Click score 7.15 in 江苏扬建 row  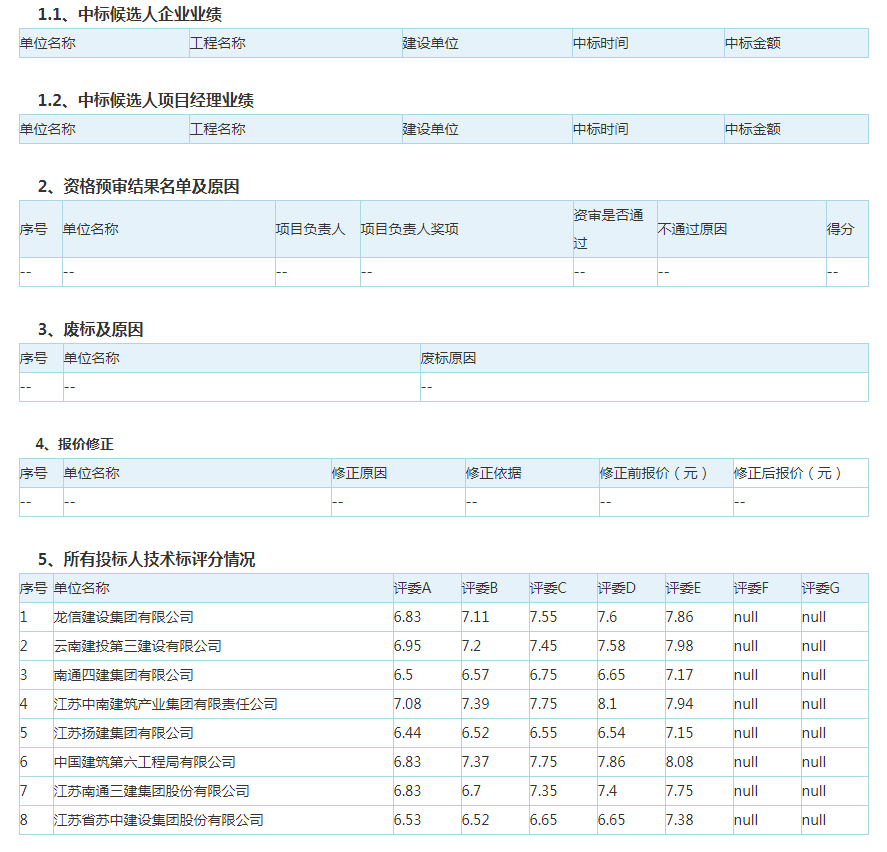(x=679, y=733)
